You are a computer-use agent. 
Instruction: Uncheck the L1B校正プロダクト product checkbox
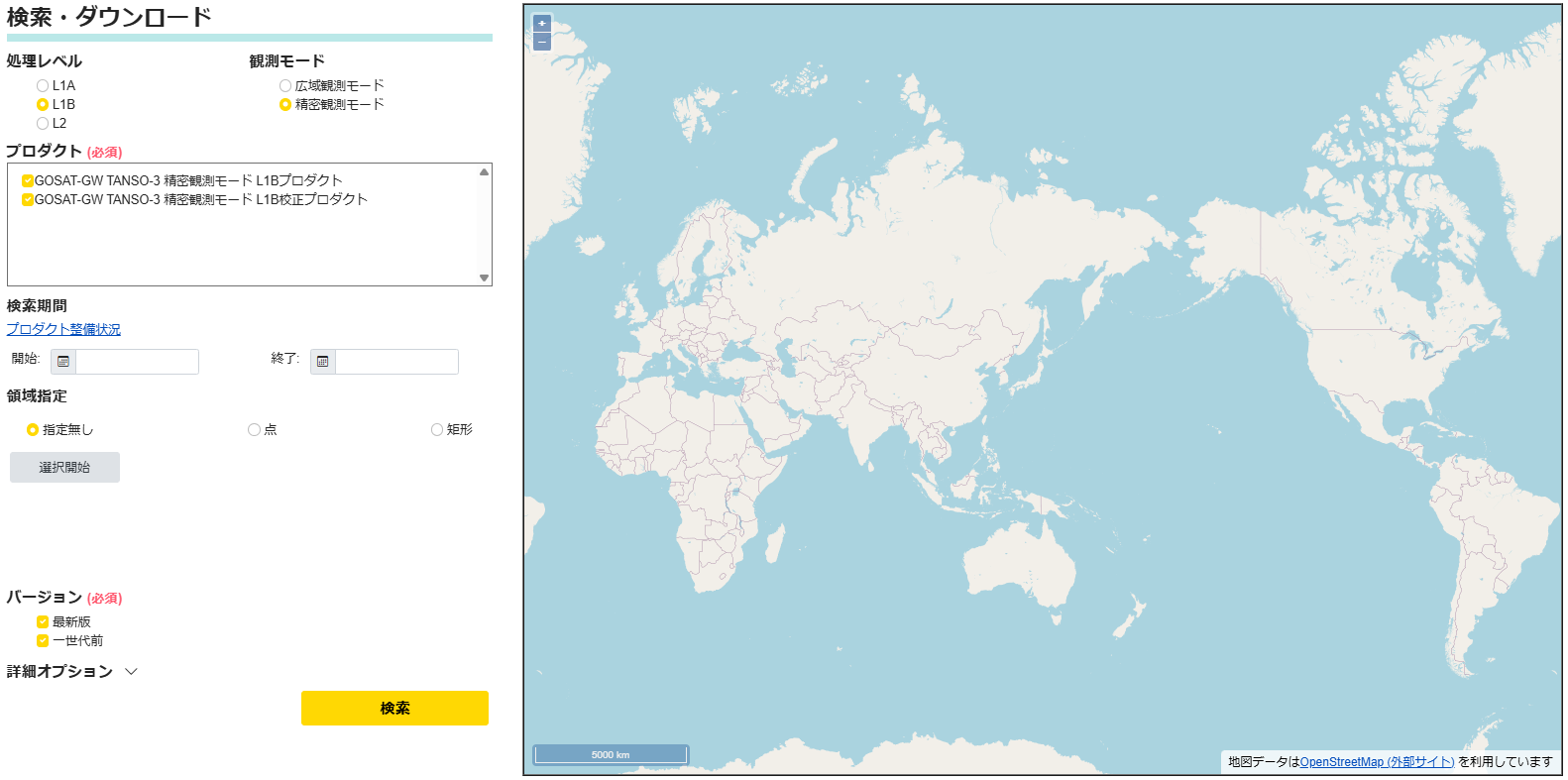(x=28, y=200)
